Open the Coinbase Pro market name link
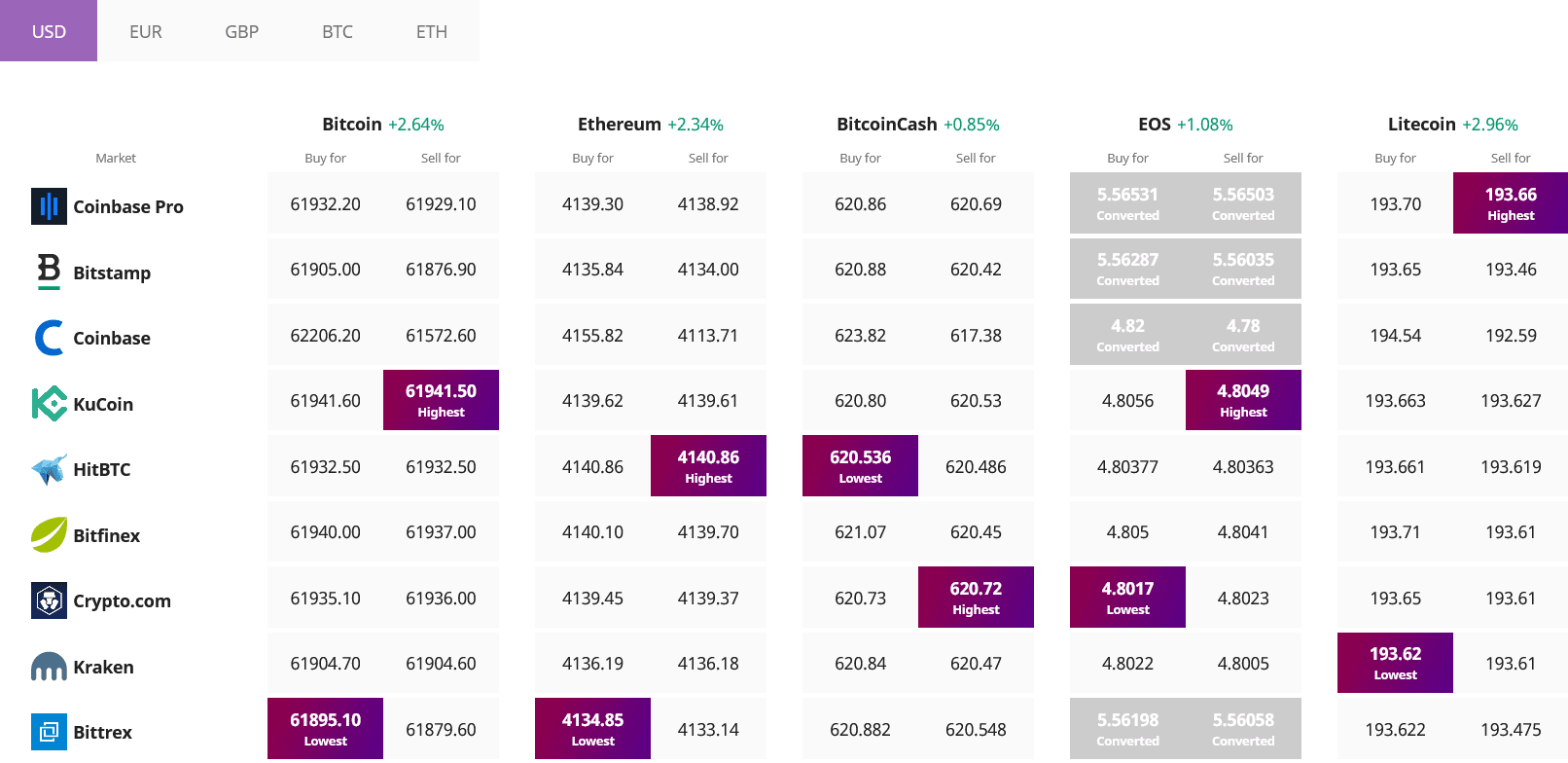Image resolution: width=1568 pixels, height=763 pixels. [128, 206]
